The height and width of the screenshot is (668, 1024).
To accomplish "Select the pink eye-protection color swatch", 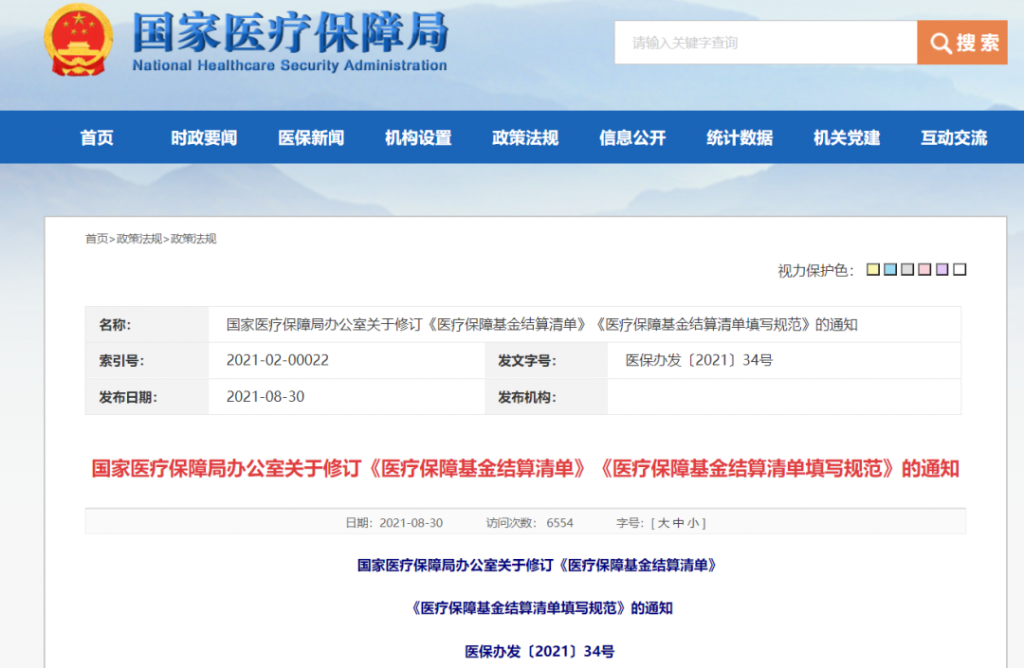I will click(925, 269).
